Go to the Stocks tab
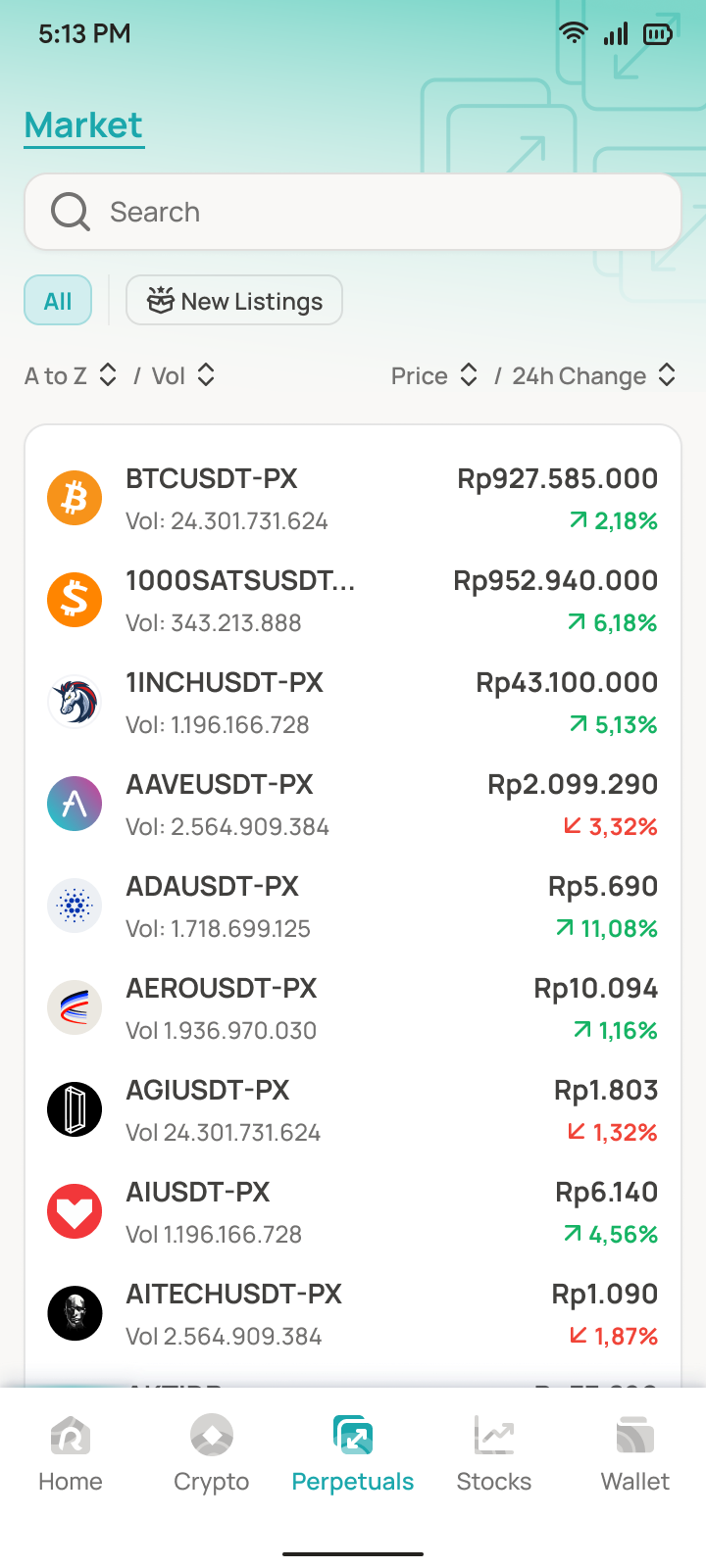The width and height of the screenshot is (706, 1568). (494, 1454)
